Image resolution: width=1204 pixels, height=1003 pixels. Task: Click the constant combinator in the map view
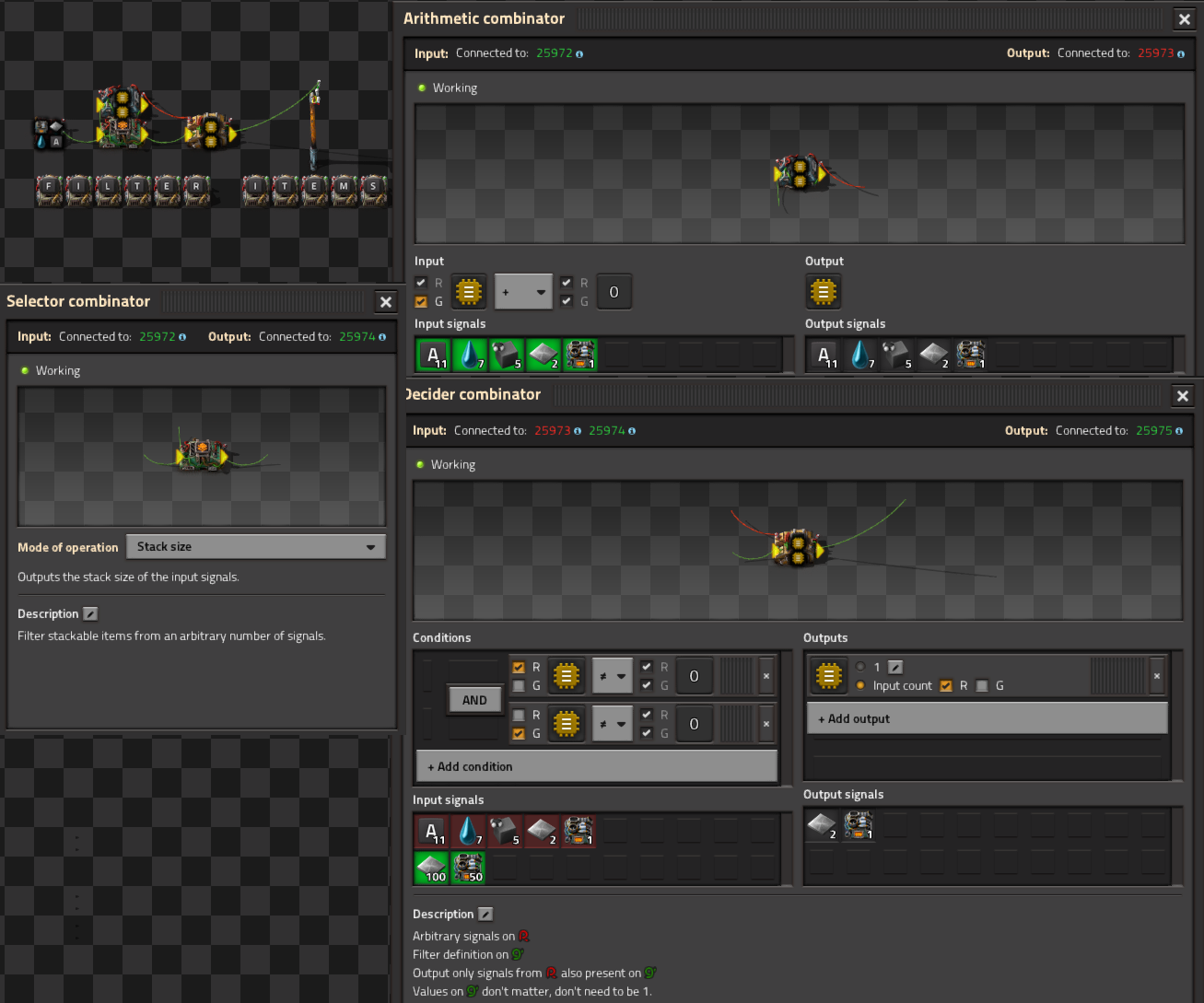(49, 134)
